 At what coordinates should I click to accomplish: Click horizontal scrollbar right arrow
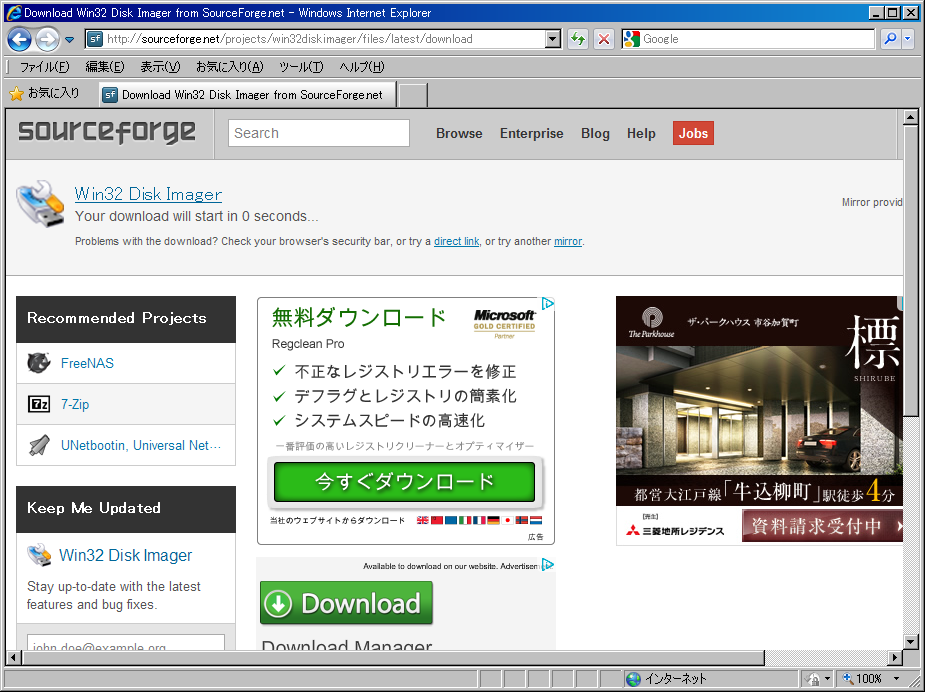[896, 658]
